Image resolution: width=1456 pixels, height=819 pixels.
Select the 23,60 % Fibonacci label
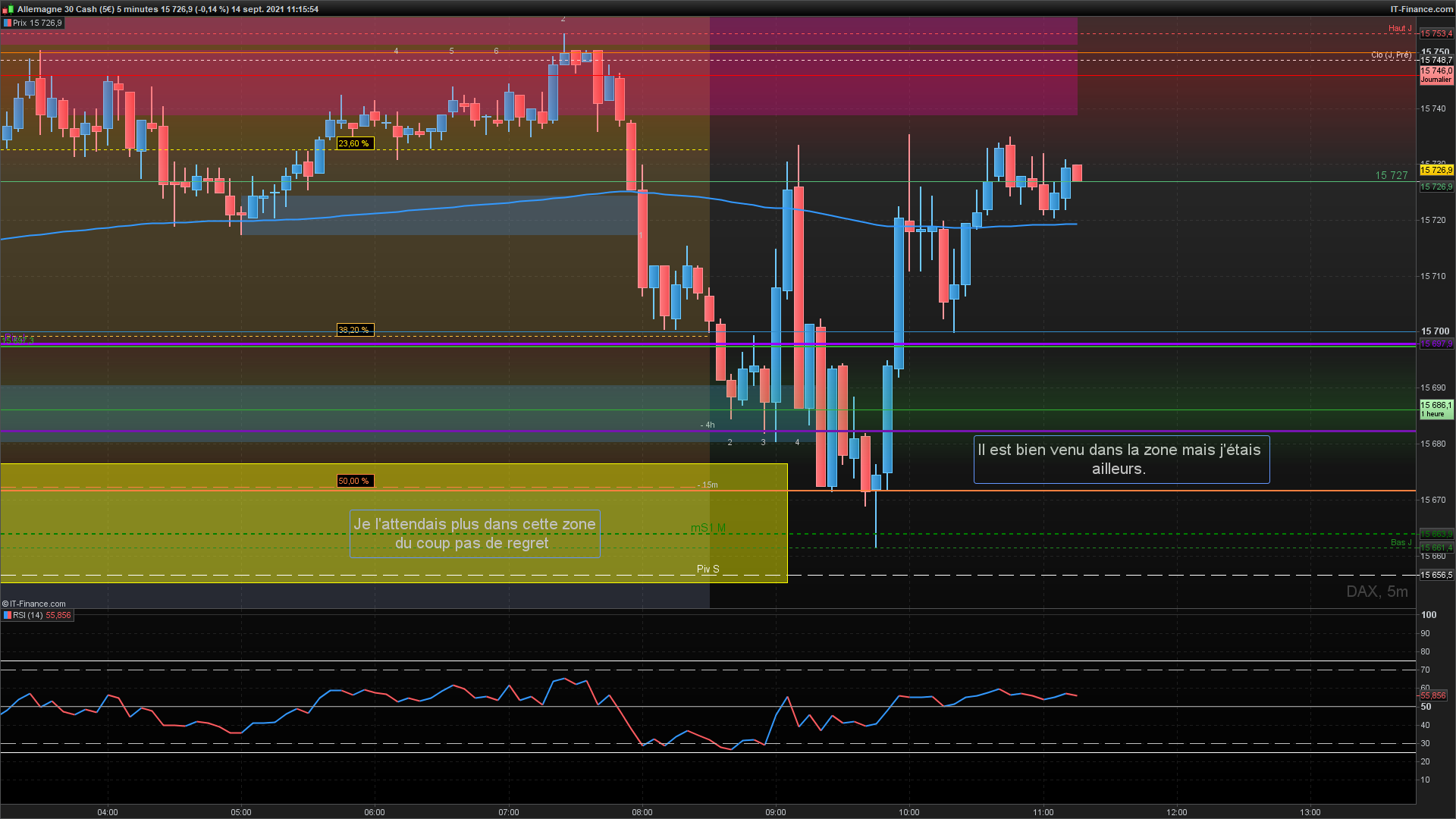pyautogui.click(x=354, y=143)
